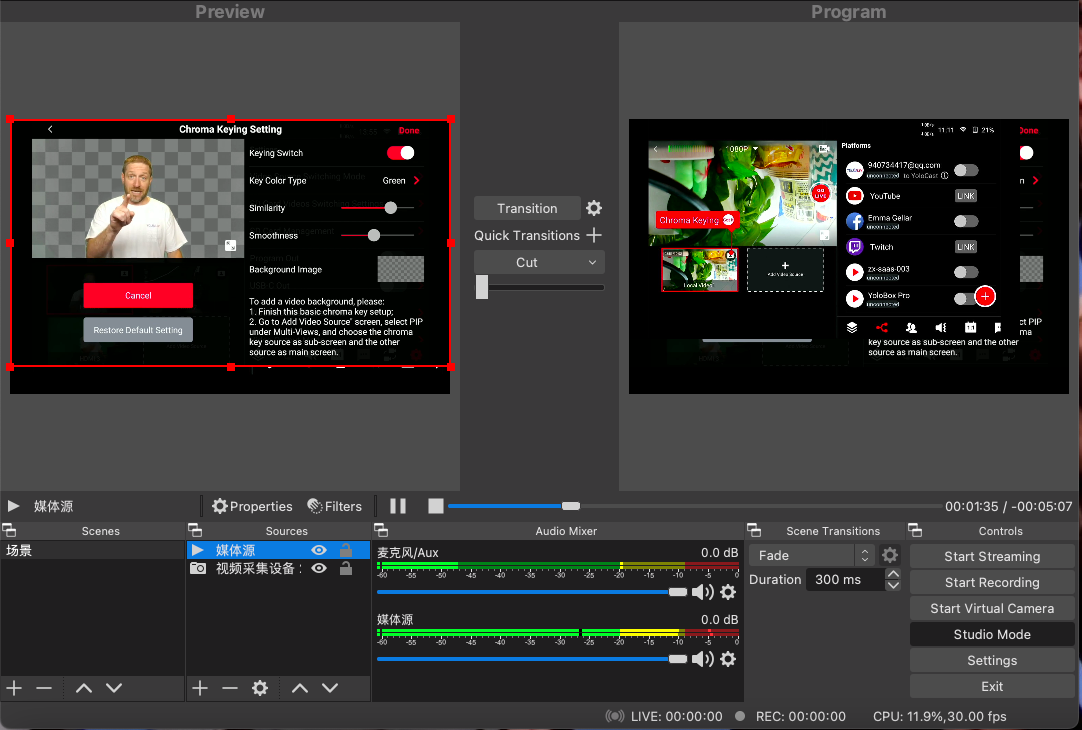This screenshot has width=1082, height=730.
Task: Open 媒体源 audio settings gear
Action: pyautogui.click(x=728, y=659)
